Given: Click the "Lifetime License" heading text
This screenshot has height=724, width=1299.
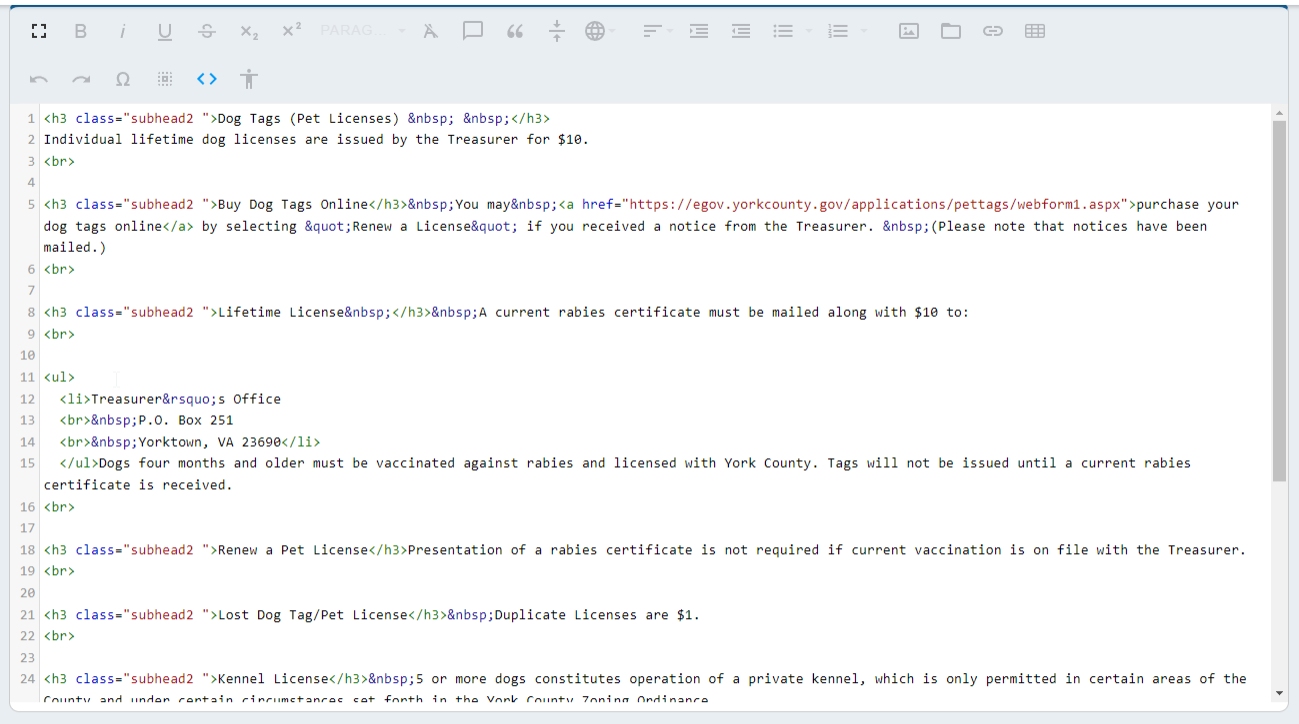Looking at the screenshot, I should point(281,312).
